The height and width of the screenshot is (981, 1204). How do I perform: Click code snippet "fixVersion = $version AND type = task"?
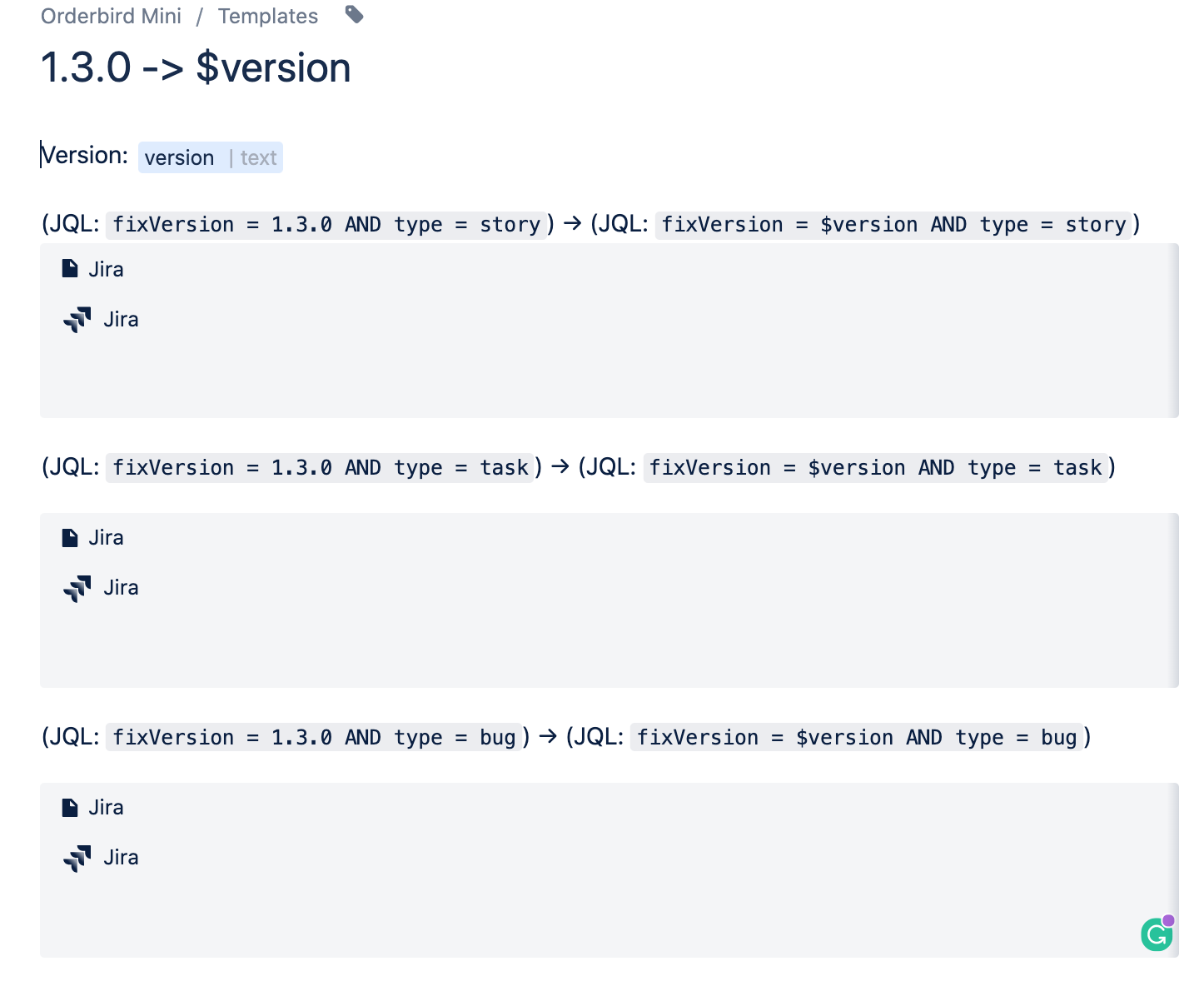click(876, 468)
